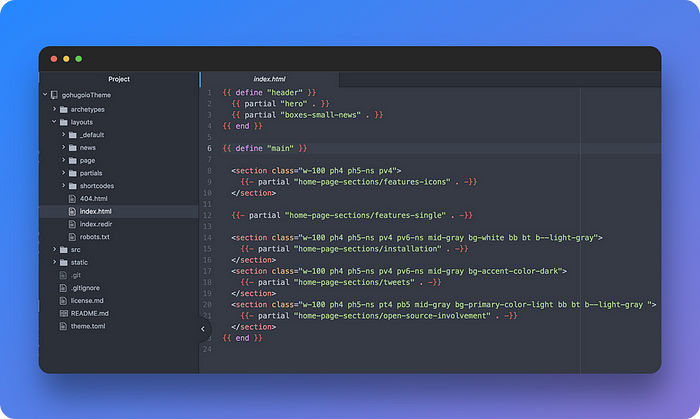Place cursor on partial "hero" line

coord(280,104)
